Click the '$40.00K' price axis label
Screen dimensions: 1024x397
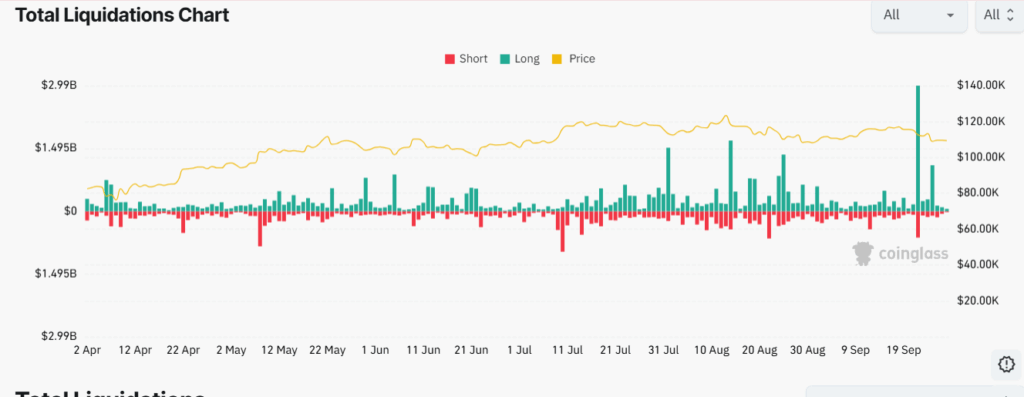tap(977, 264)
